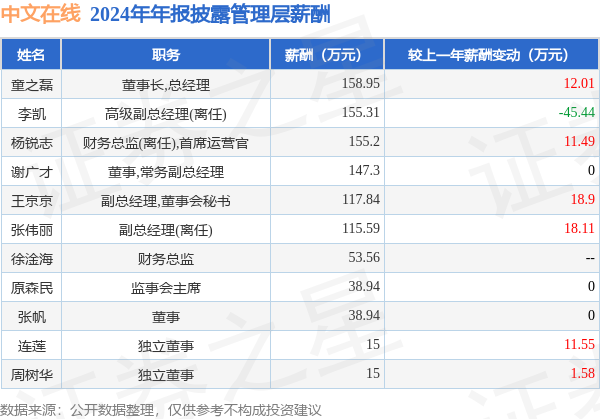
Task: Click 财务总监 in 徐淦海 row
Action: (166, 259)
